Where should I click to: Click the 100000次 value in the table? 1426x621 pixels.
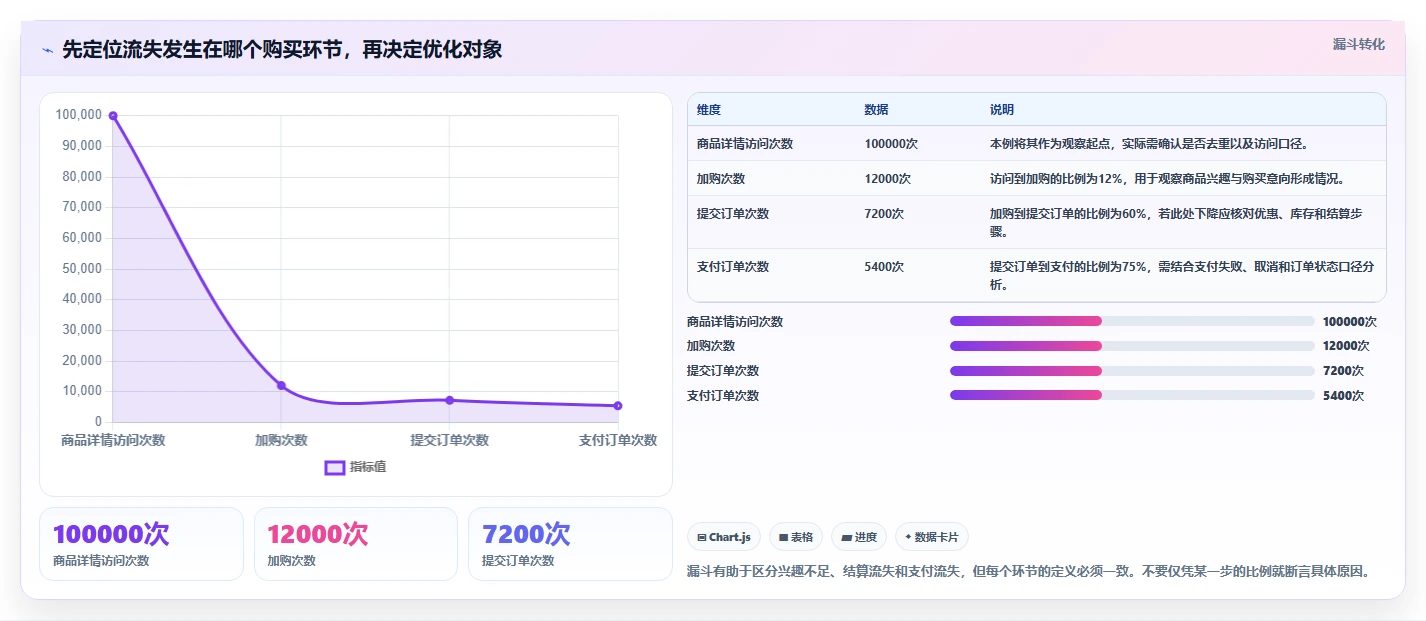pyautogui.click(x=891, y=143)
